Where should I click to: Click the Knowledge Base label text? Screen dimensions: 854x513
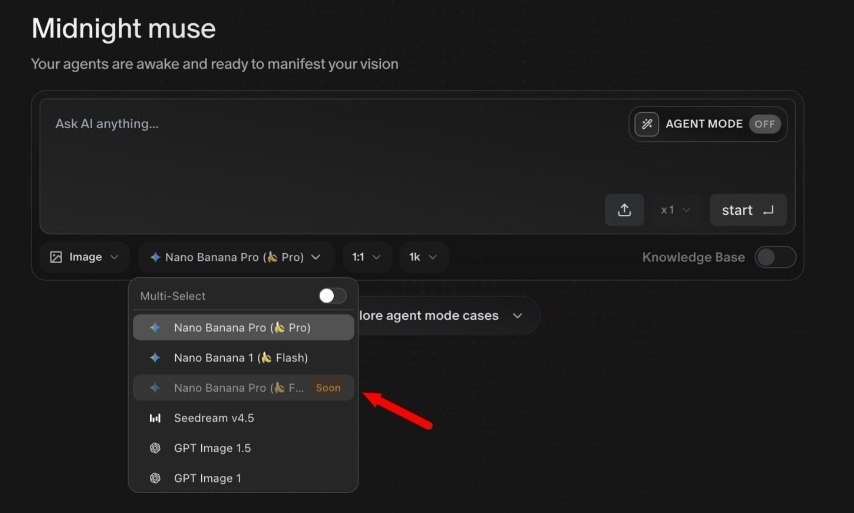point(693,257)
